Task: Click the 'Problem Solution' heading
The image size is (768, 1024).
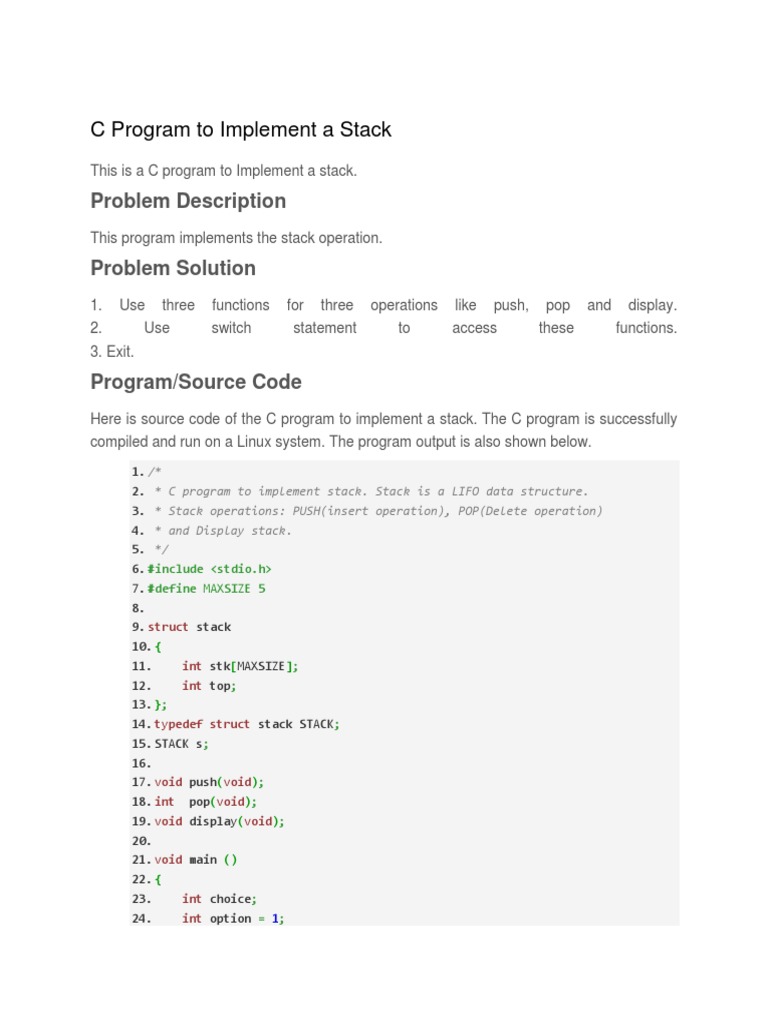Action: pos(173,268)
